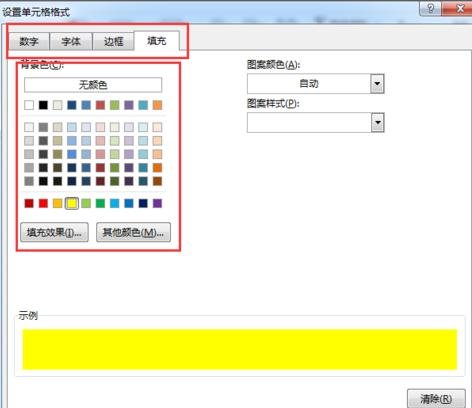Click the empty 图案样式 pattern style field
The height and width of the screenshot is (408, 472).
pyautogui.click(x=309, y=122)
